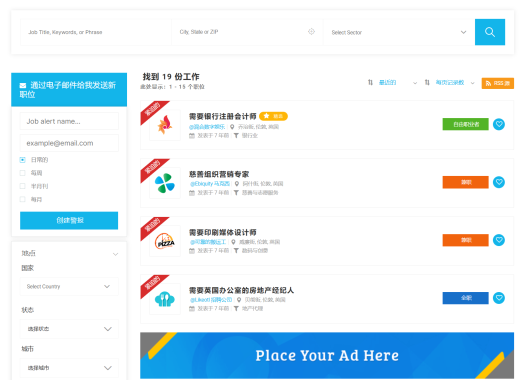
Task: Open the first sort-by dropdown beside 找到 19 份工作
Action: pos(398,83)
